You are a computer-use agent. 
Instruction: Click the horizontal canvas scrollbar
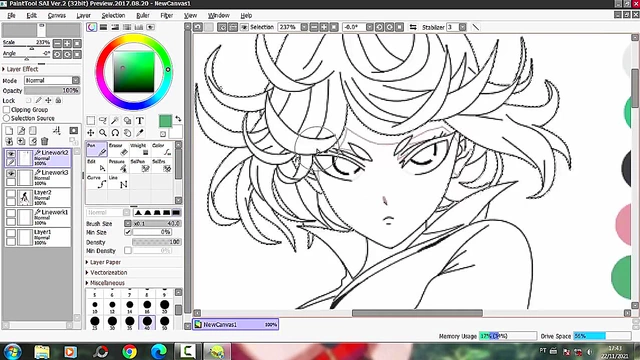tap(417, 313)
